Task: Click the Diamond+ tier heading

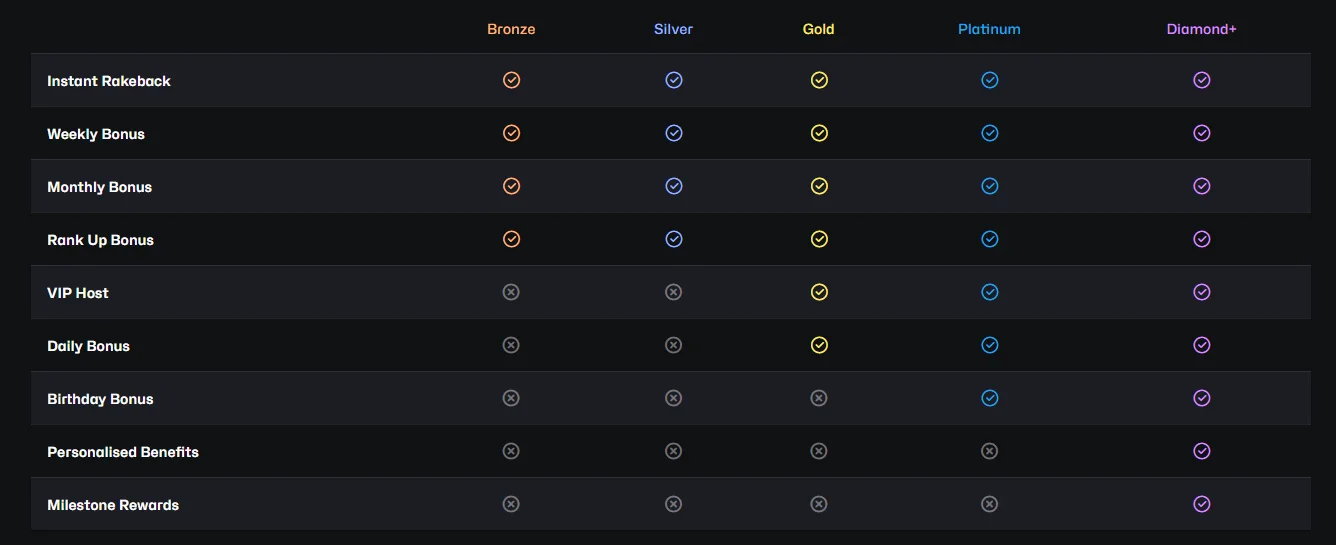Action: (x=1201, y=29)
